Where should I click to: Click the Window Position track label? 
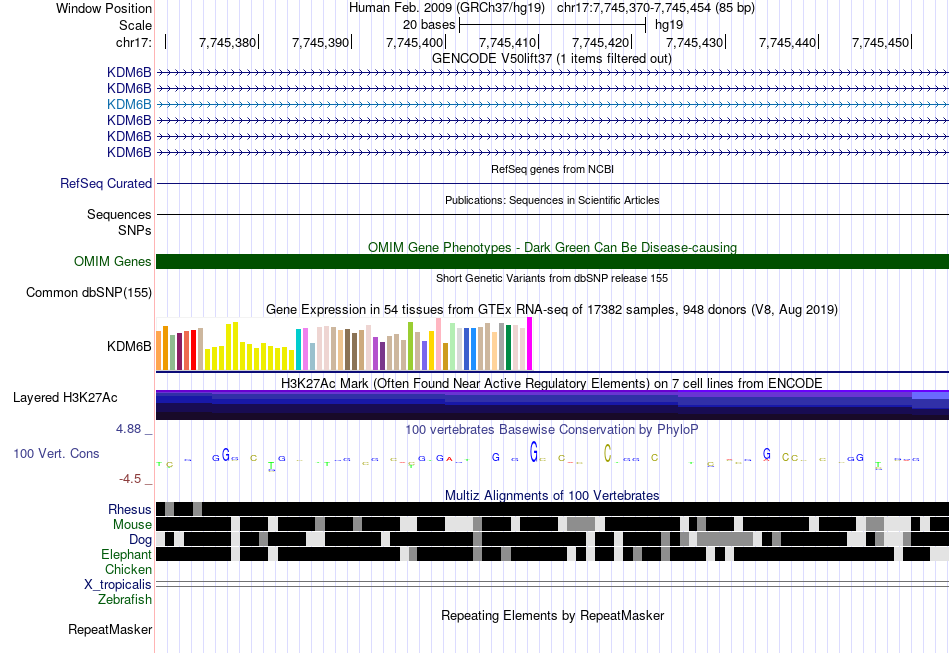104,8
